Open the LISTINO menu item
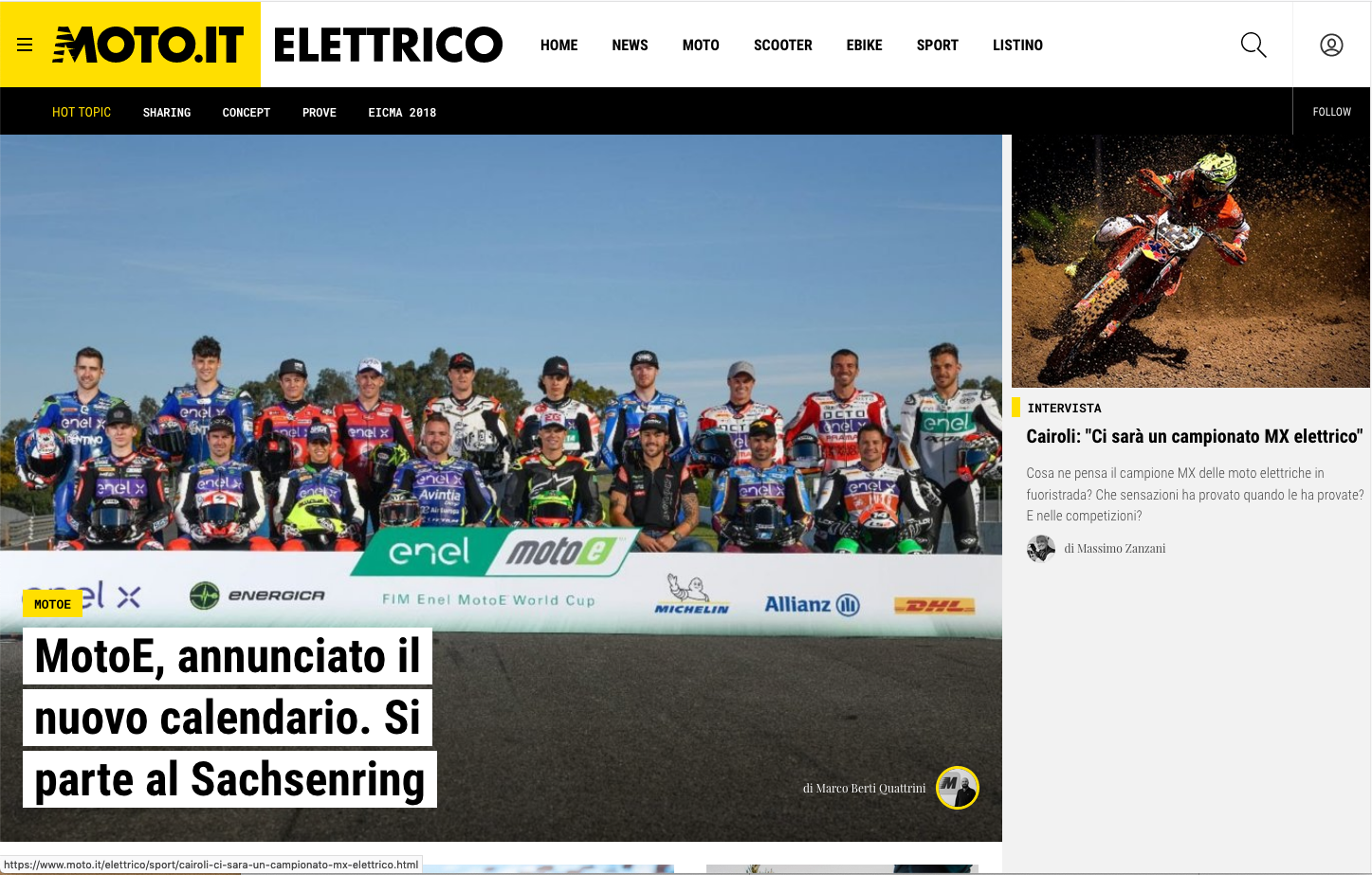Screen dimensions: 1372x875 tap(1018, 46)
